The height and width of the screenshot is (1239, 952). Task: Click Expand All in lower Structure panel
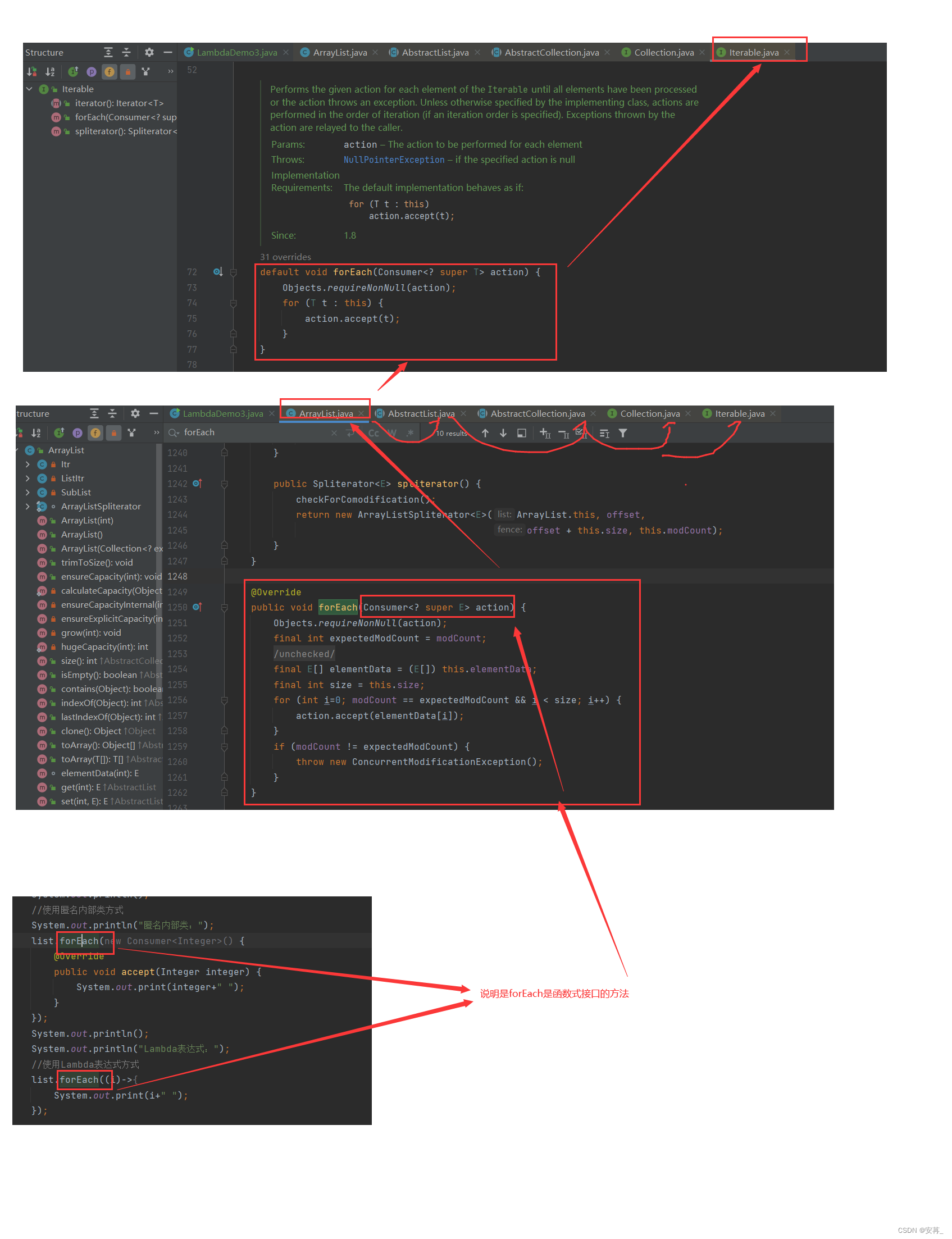point(94,413)
